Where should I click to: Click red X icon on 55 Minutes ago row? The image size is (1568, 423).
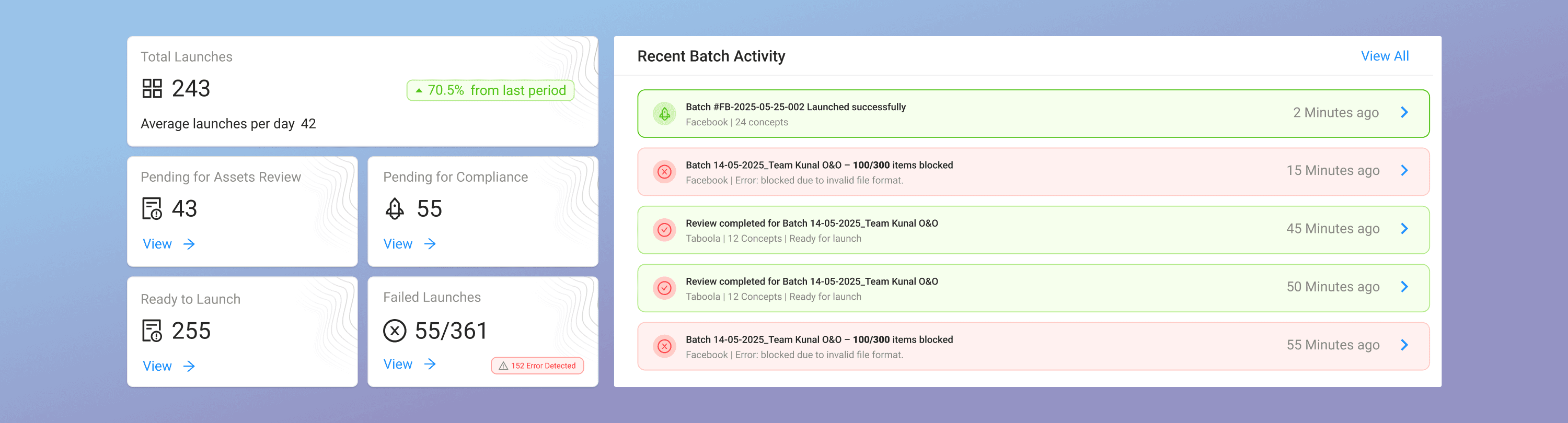click(665, 346)
